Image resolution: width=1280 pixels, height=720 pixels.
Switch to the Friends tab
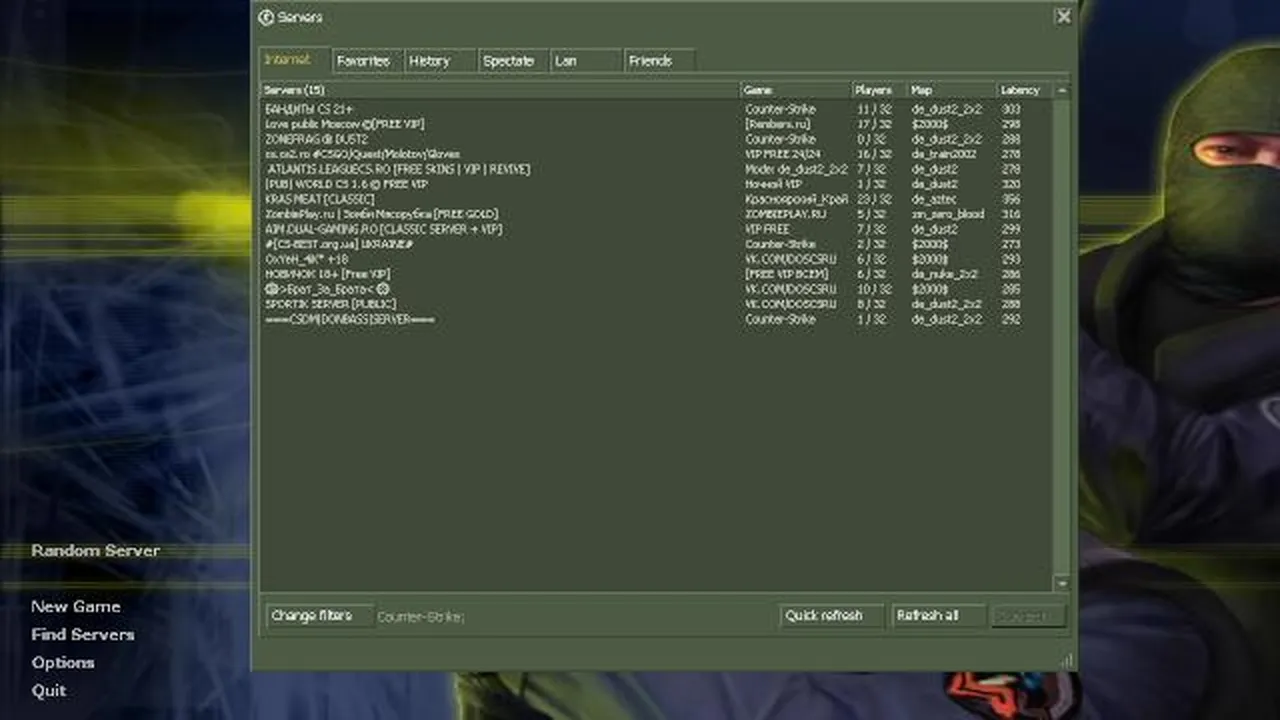659,61
